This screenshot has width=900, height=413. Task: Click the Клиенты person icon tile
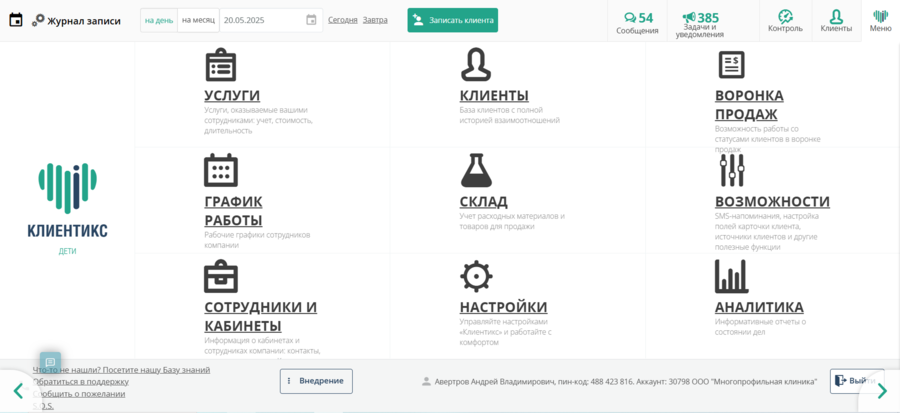point(475,65)
